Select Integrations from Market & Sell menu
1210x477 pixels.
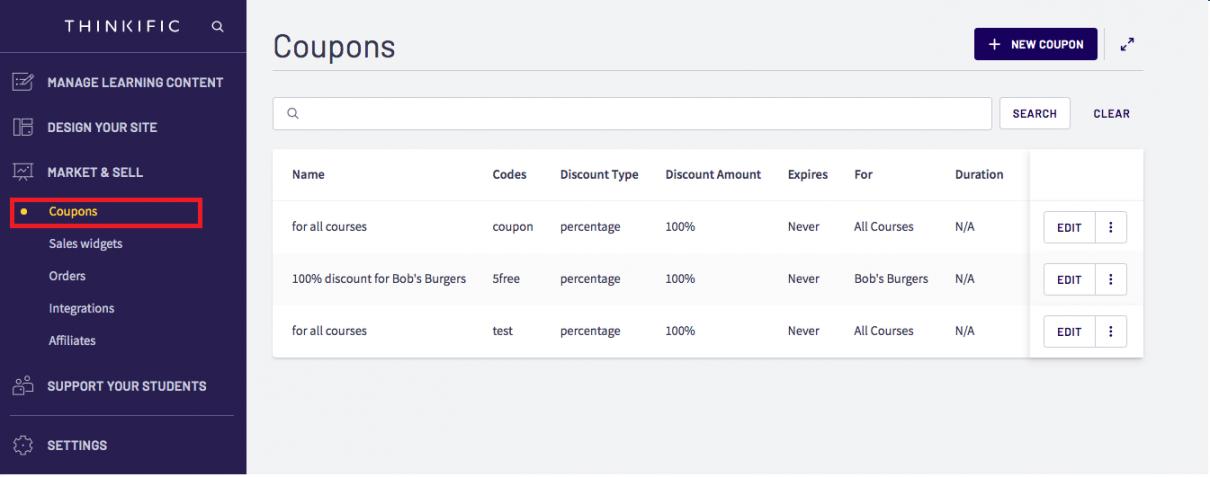(x=81, y=308)
